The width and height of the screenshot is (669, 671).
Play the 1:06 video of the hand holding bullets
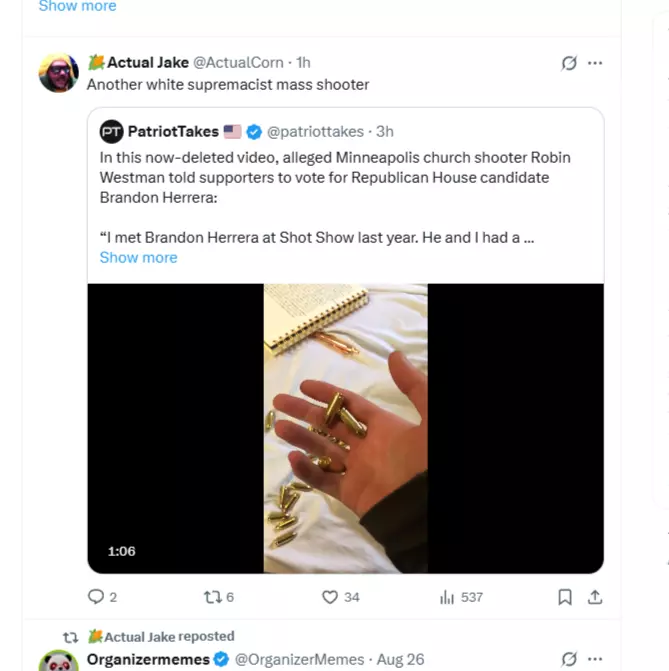click(x=345, y=428)
